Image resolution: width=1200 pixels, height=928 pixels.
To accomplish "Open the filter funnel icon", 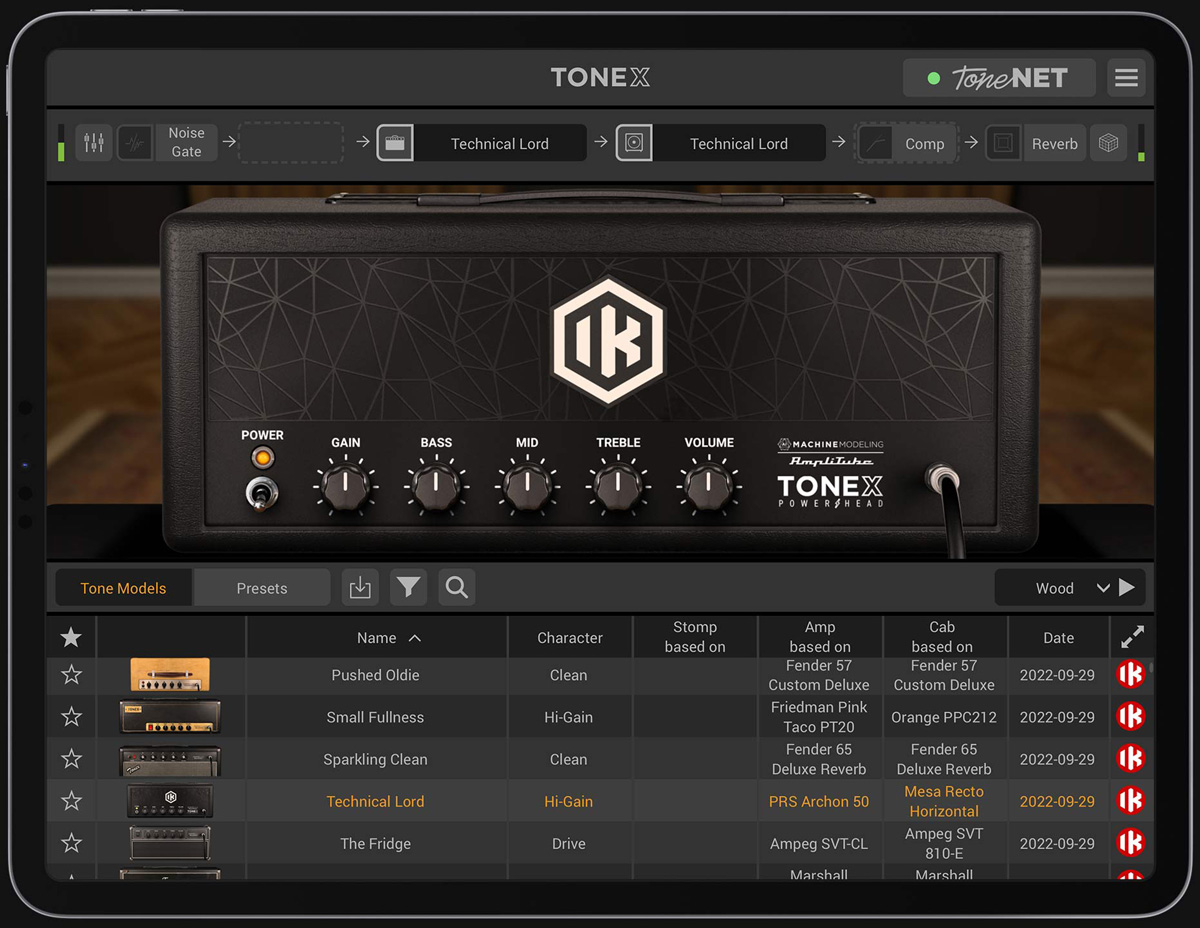I will pos(408,588).
